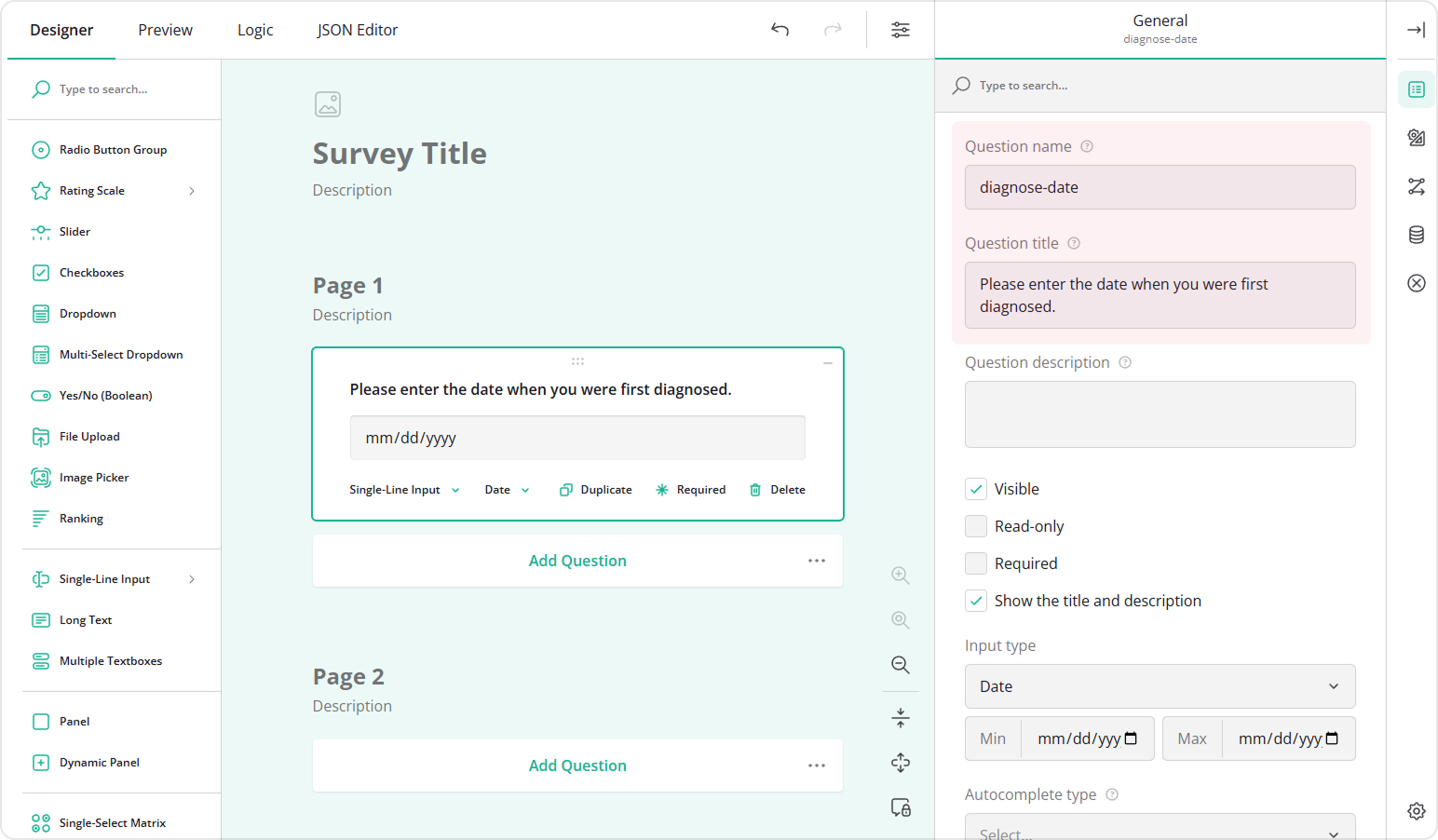Click the zoom out magnifier icon
1438x840 pixels.
tap(900, 665)
